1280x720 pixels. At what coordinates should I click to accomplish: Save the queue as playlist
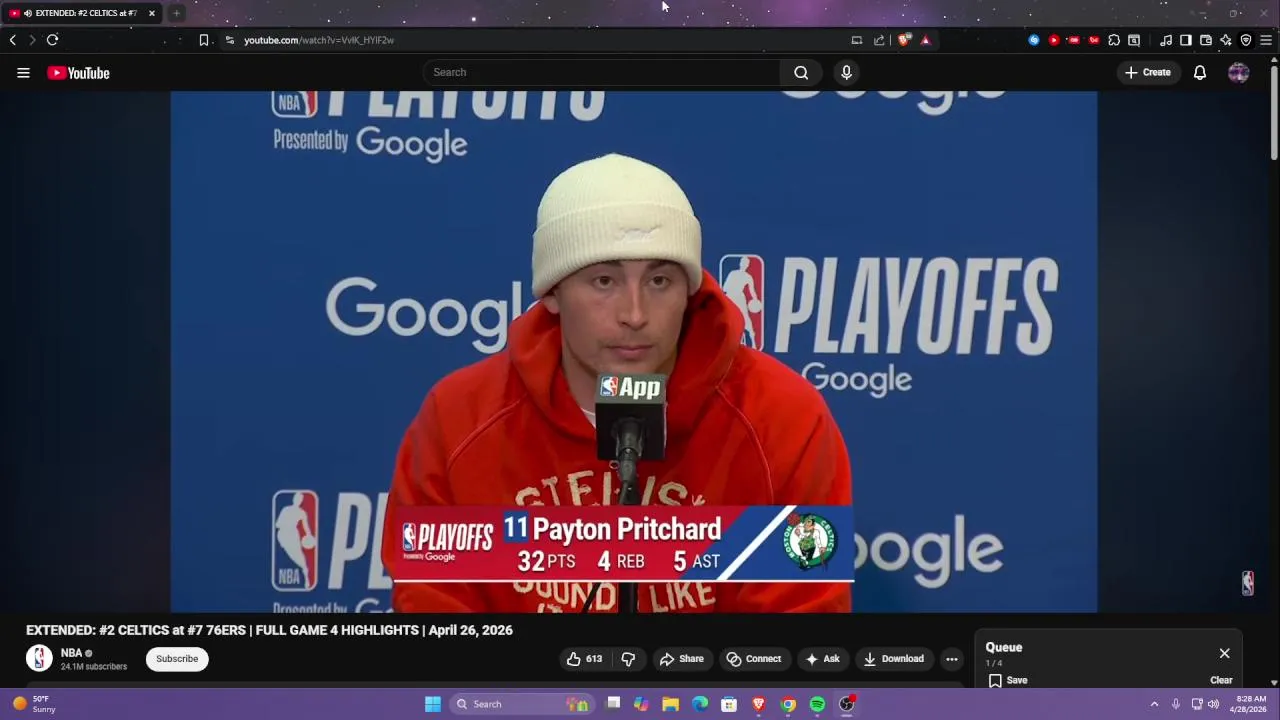(x=1008, y=680)
